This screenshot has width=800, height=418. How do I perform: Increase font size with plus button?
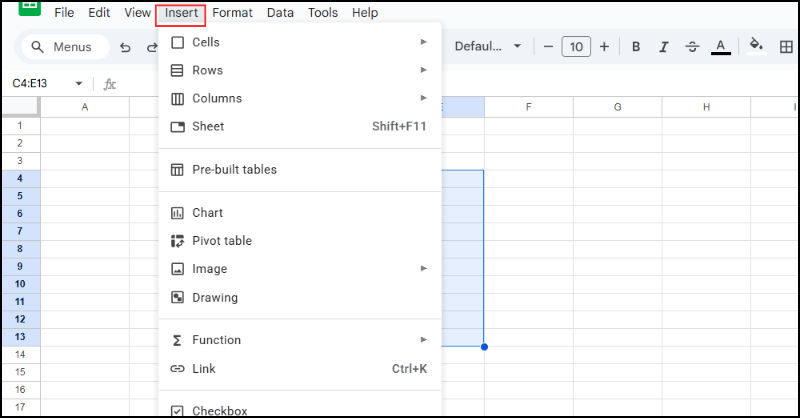604,47
